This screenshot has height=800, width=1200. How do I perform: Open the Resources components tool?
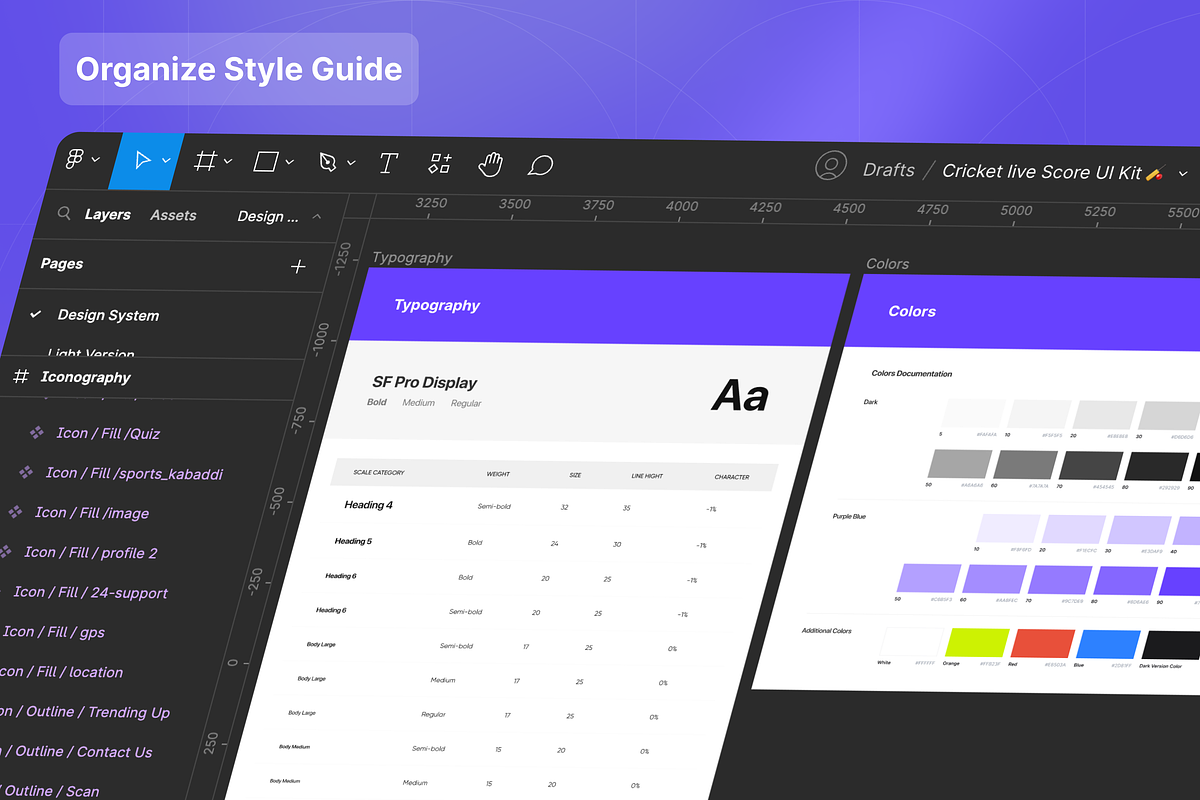click(440, 164)
